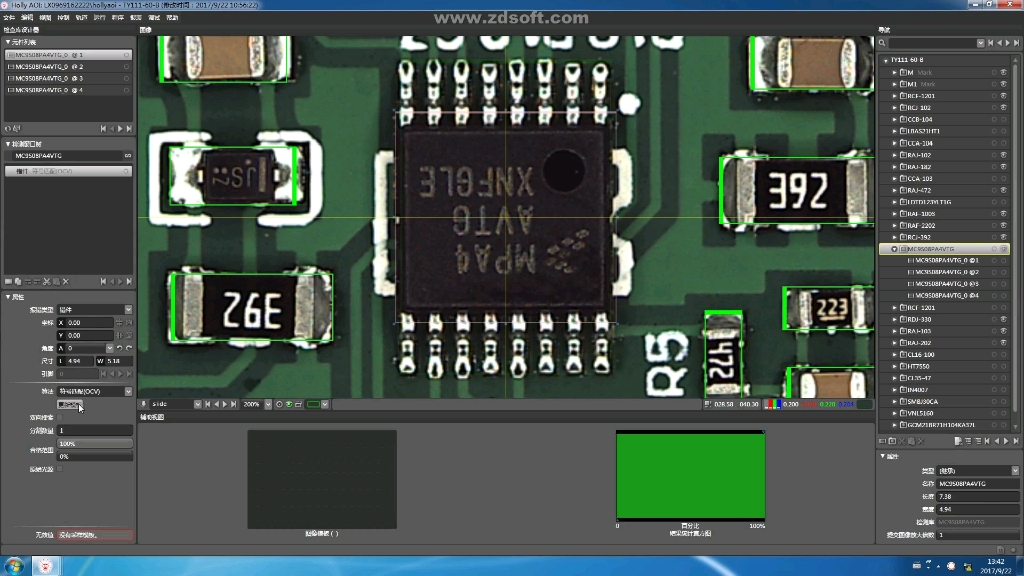Jump to last search result in navigation
Image resolution: width=1024 pixels, height=576 pixels.
[x=1016, y=43]
